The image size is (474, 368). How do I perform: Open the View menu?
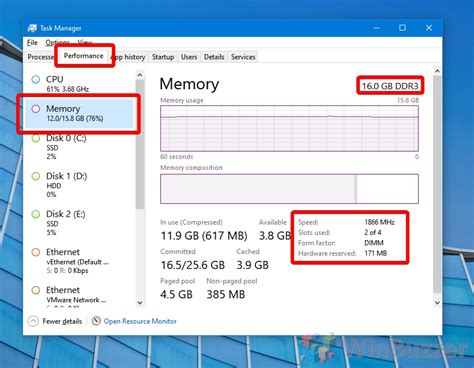[85, 43]
